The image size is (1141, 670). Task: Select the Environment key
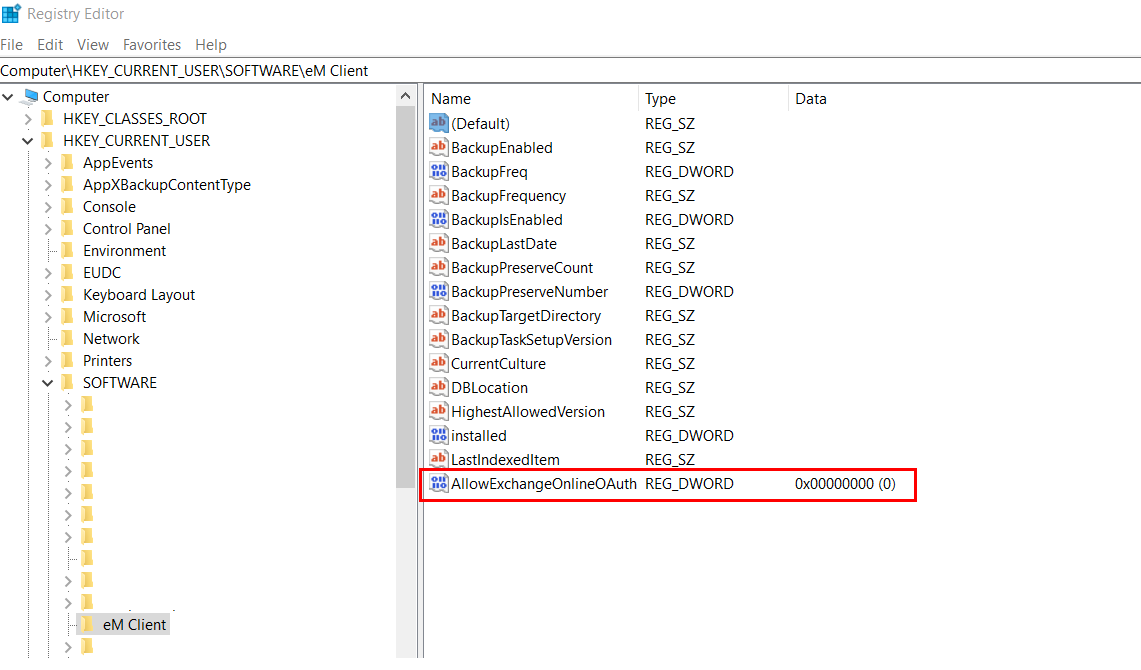pyautogui.click(x=124, y=250)
